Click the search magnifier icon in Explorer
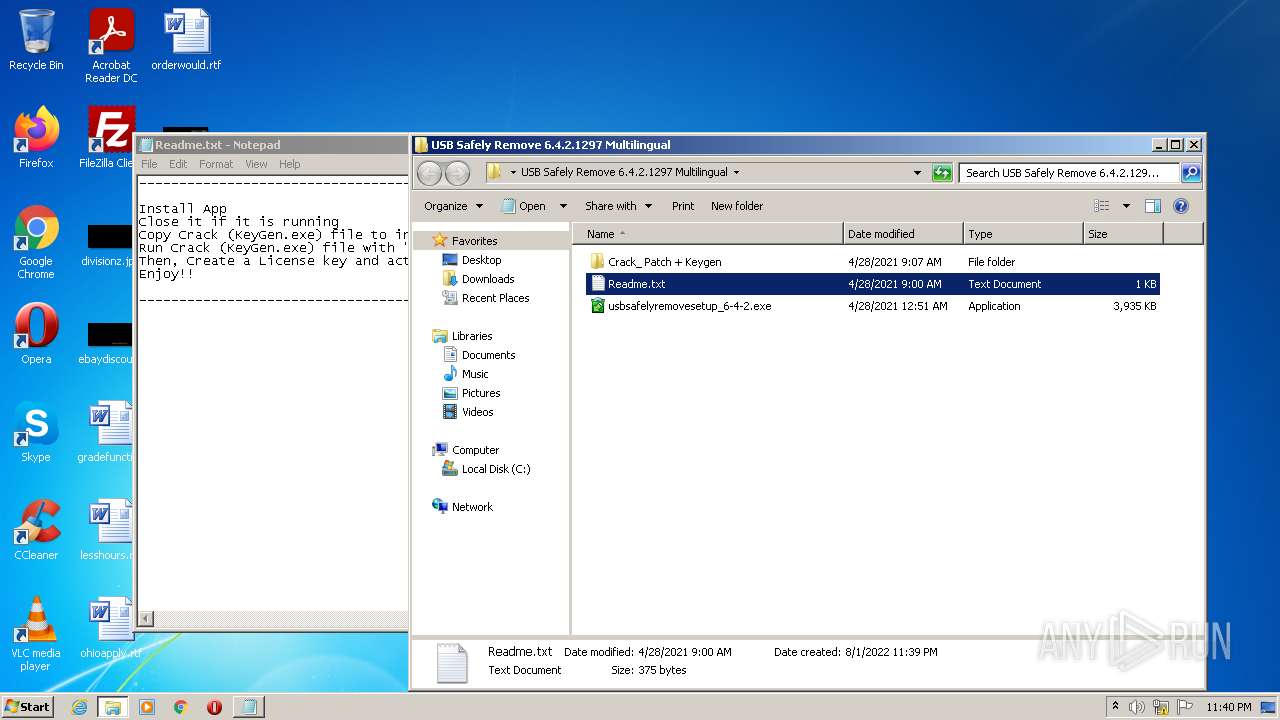Viewport: 1280px width, 720px height. [1190, 173]
